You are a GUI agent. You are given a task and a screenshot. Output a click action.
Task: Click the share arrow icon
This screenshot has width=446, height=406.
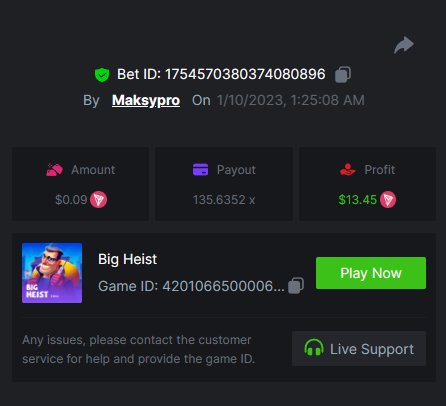point(404,45)
